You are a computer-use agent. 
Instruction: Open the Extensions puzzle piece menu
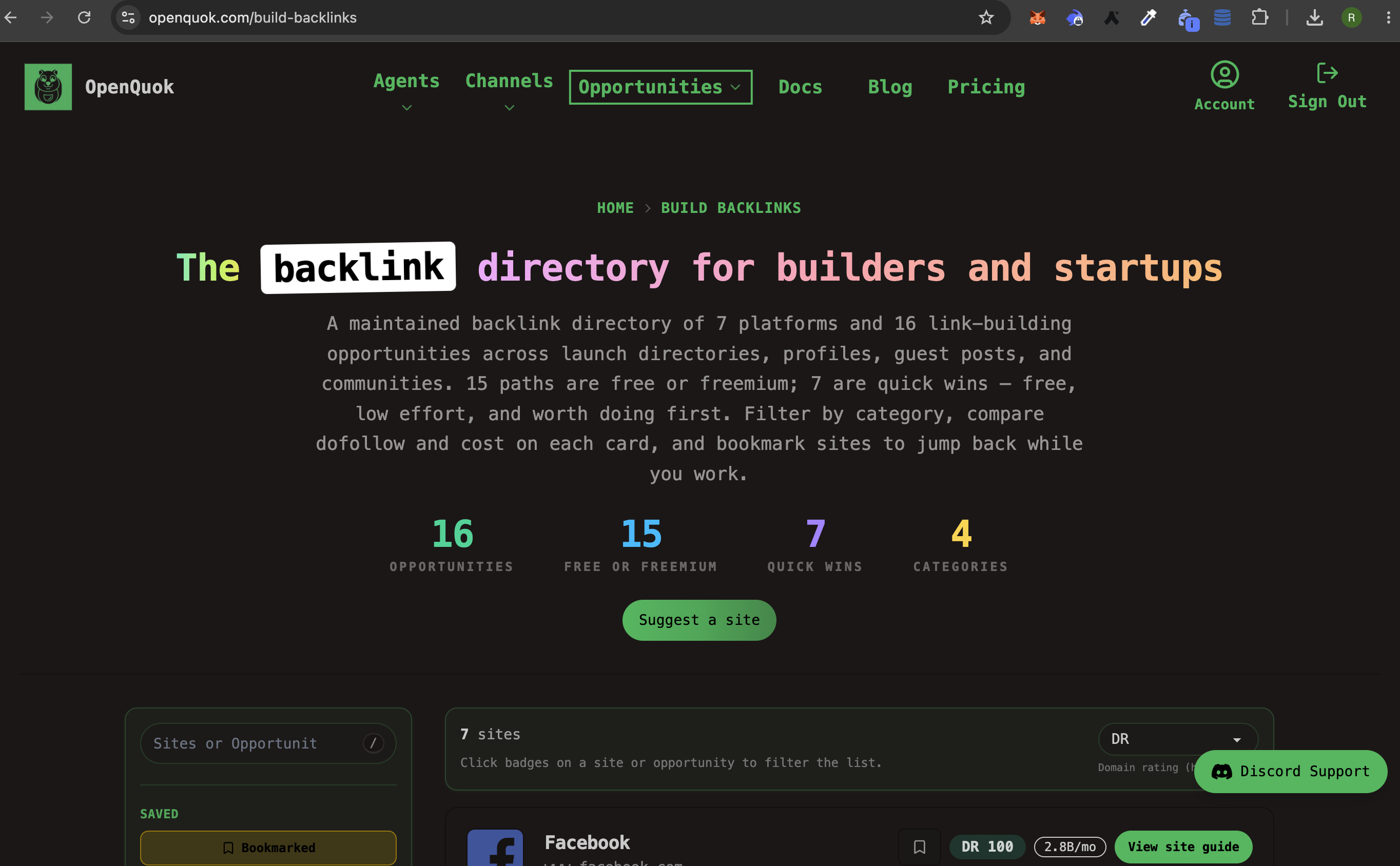pos(1260,18)
